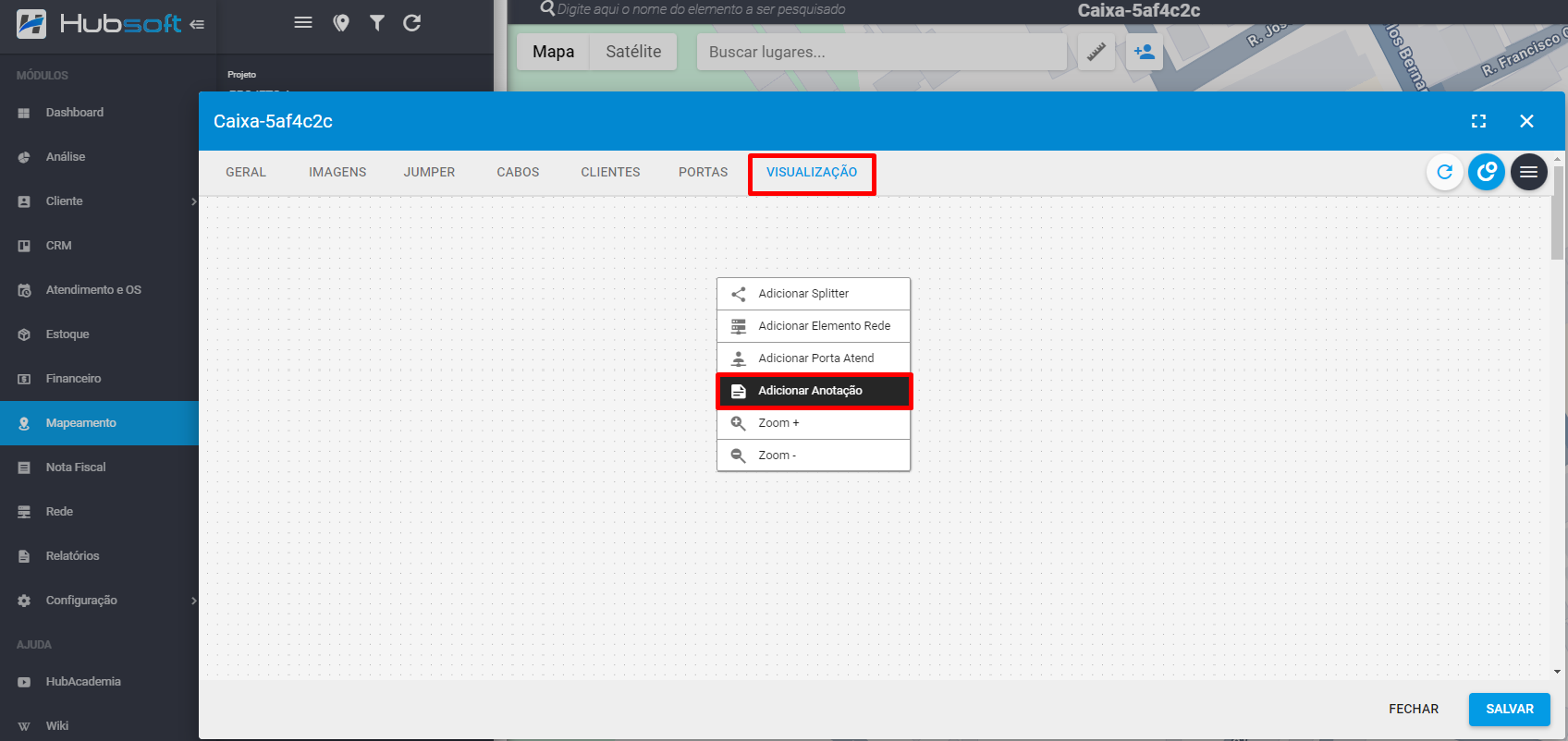Open Relatórios module
This screenshot has width=1568, height=741.
(x=99, y=556)
